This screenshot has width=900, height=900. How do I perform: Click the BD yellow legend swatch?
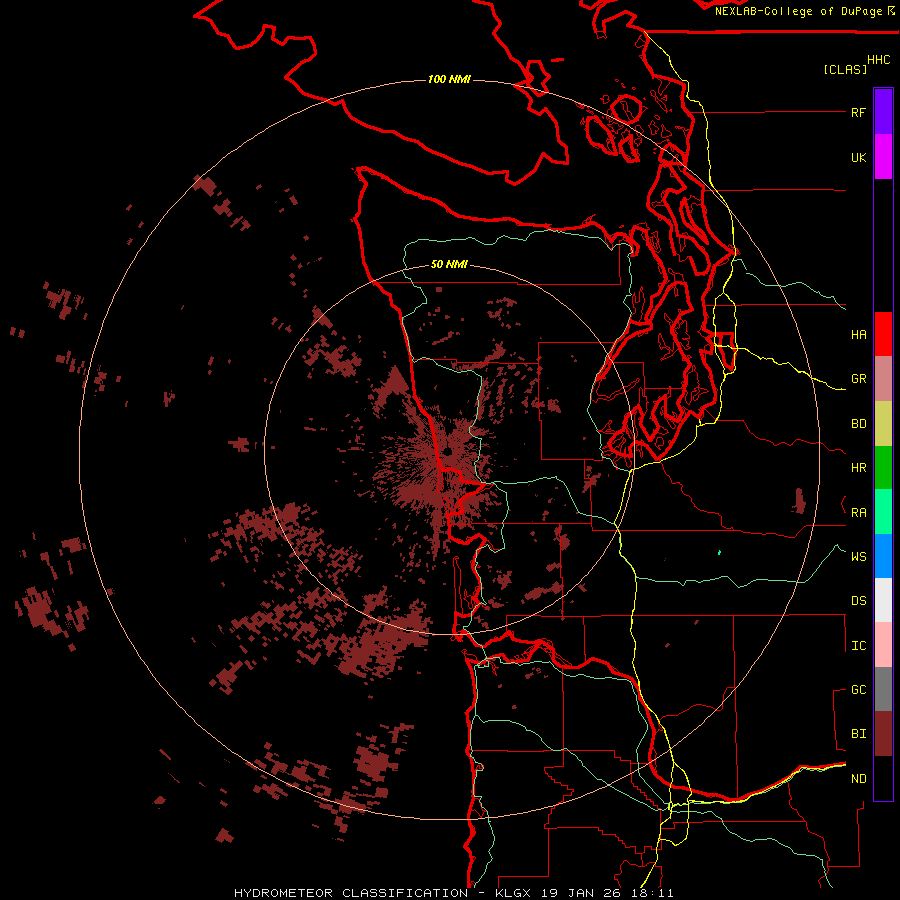[883, 423]
